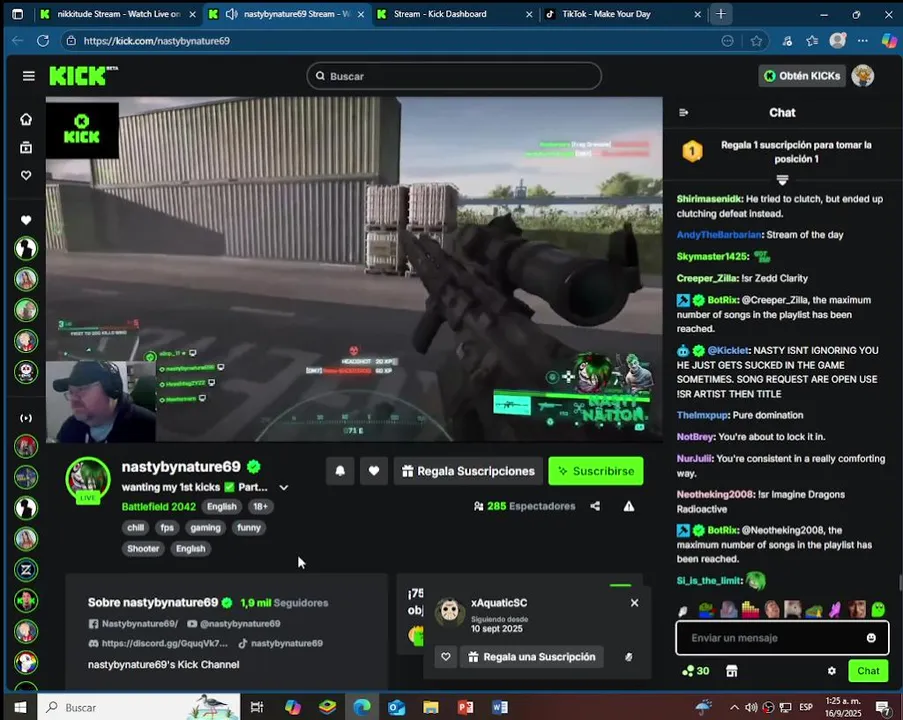Open @nastybynature69 YouTube link
Screen dimensions: 903x720
click(234, 624)
